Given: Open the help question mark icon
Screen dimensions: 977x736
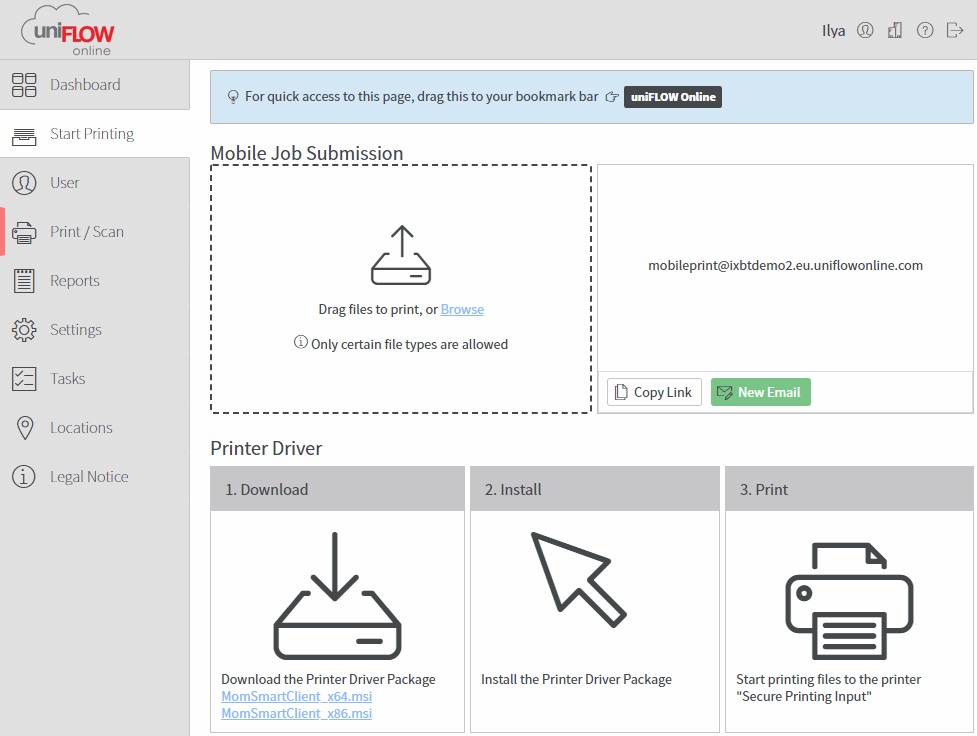Looking at the screenshot, I should click(x=925, y=30).
